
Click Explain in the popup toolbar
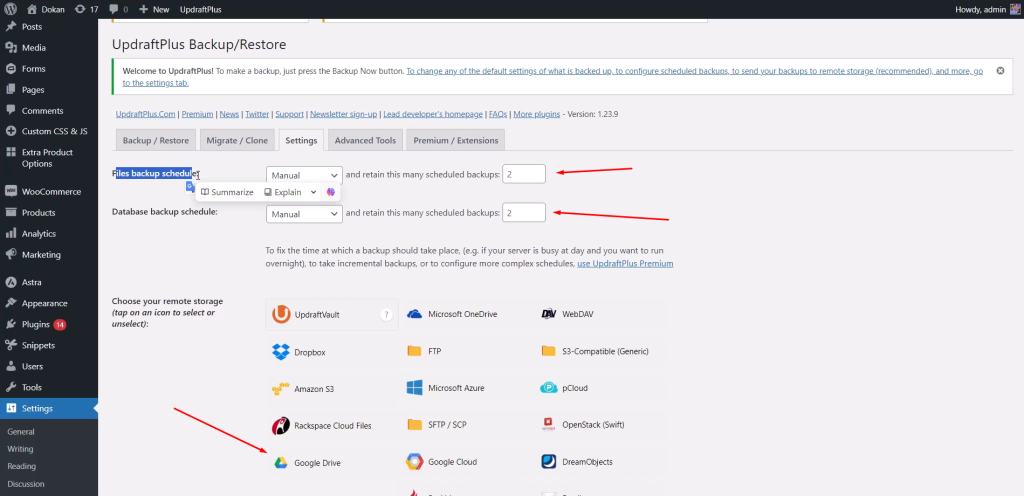click(283, 192)
